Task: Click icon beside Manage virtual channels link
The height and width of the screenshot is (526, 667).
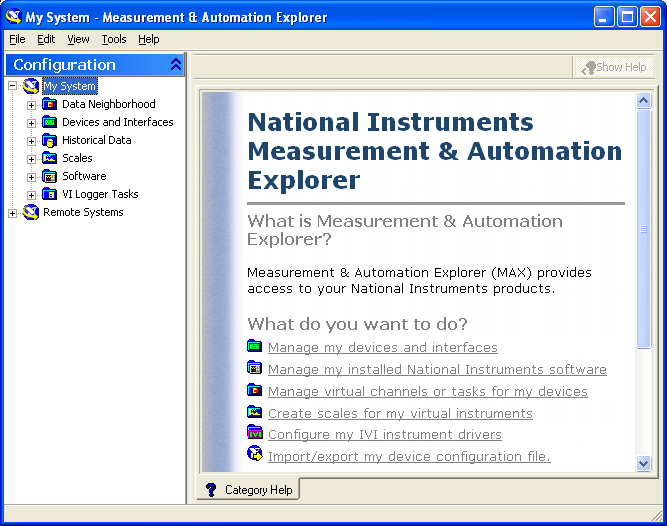Action: point(254,390)
